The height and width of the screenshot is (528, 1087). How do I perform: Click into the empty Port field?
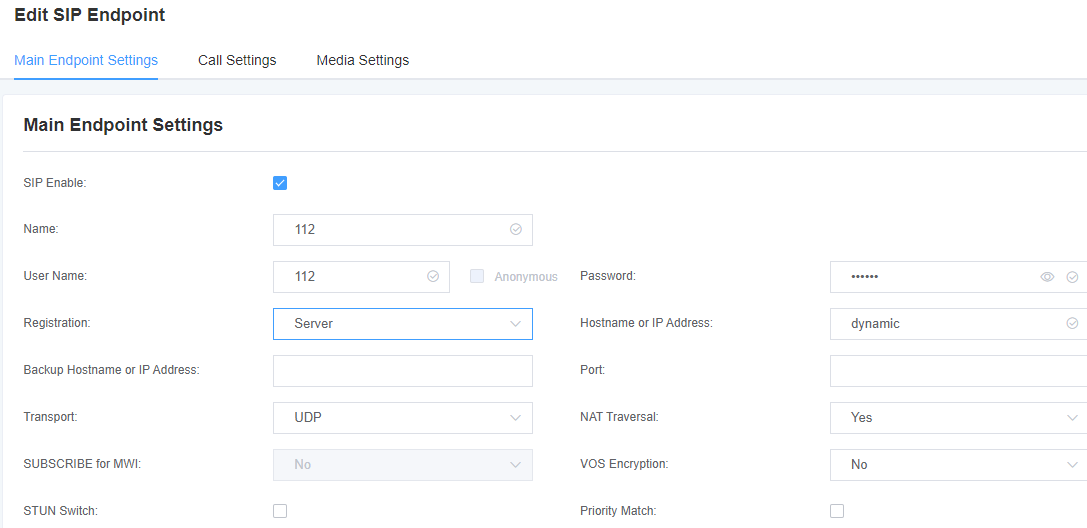tap(958, 371)
